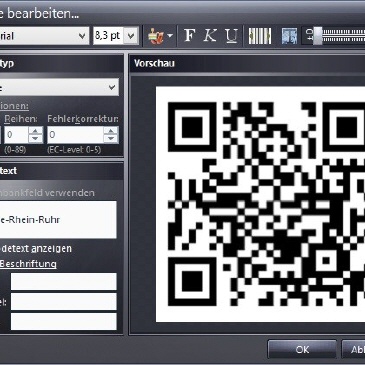Click the first Beschriftung input field
This screenshot has width=365, height=365.
[x=64, y=282]
